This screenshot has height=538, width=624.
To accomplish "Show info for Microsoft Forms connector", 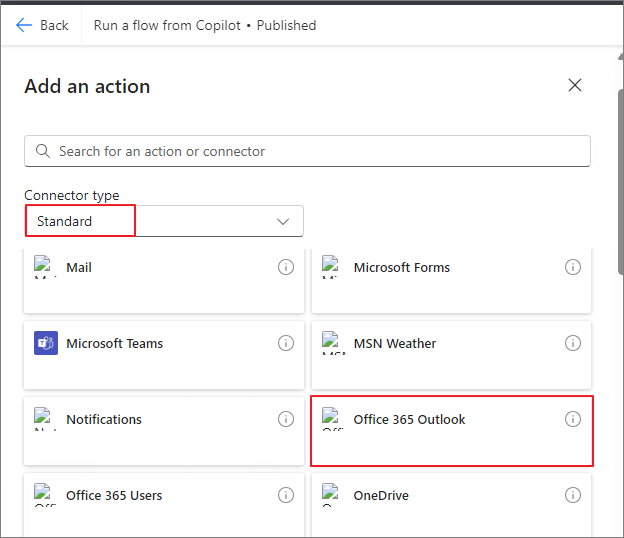I will [573, 267].
